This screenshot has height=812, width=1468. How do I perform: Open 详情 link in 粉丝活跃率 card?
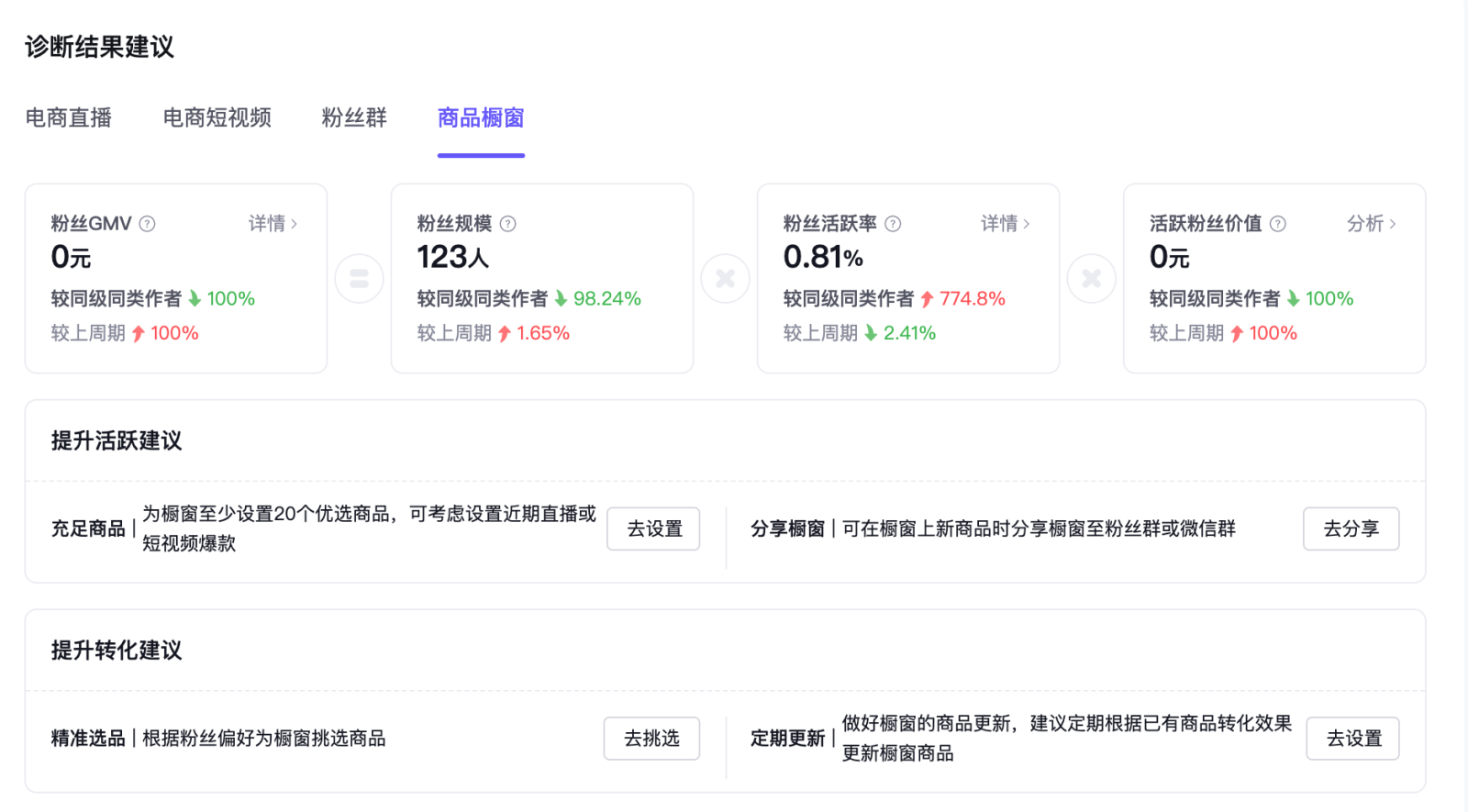click(1005, 224)
